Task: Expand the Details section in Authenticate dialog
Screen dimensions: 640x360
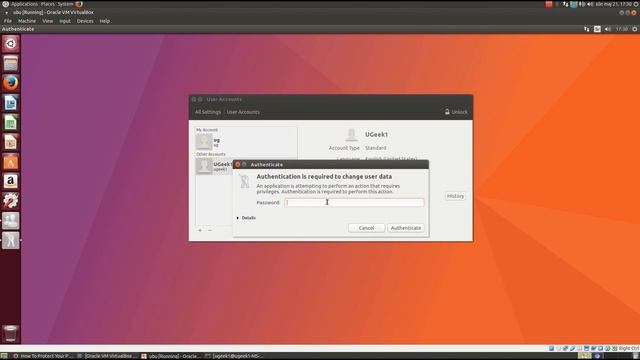Action: [246, 218]
